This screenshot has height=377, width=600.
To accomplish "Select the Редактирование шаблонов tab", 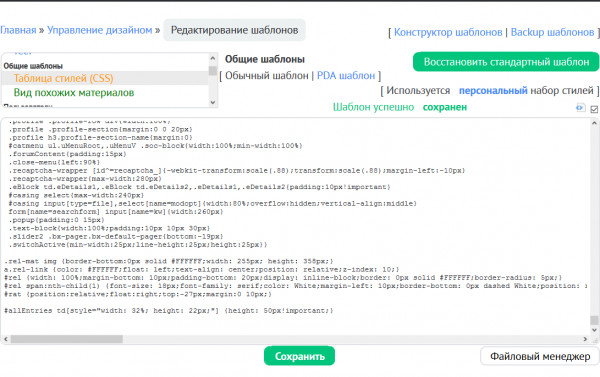I will pos(234,30).
